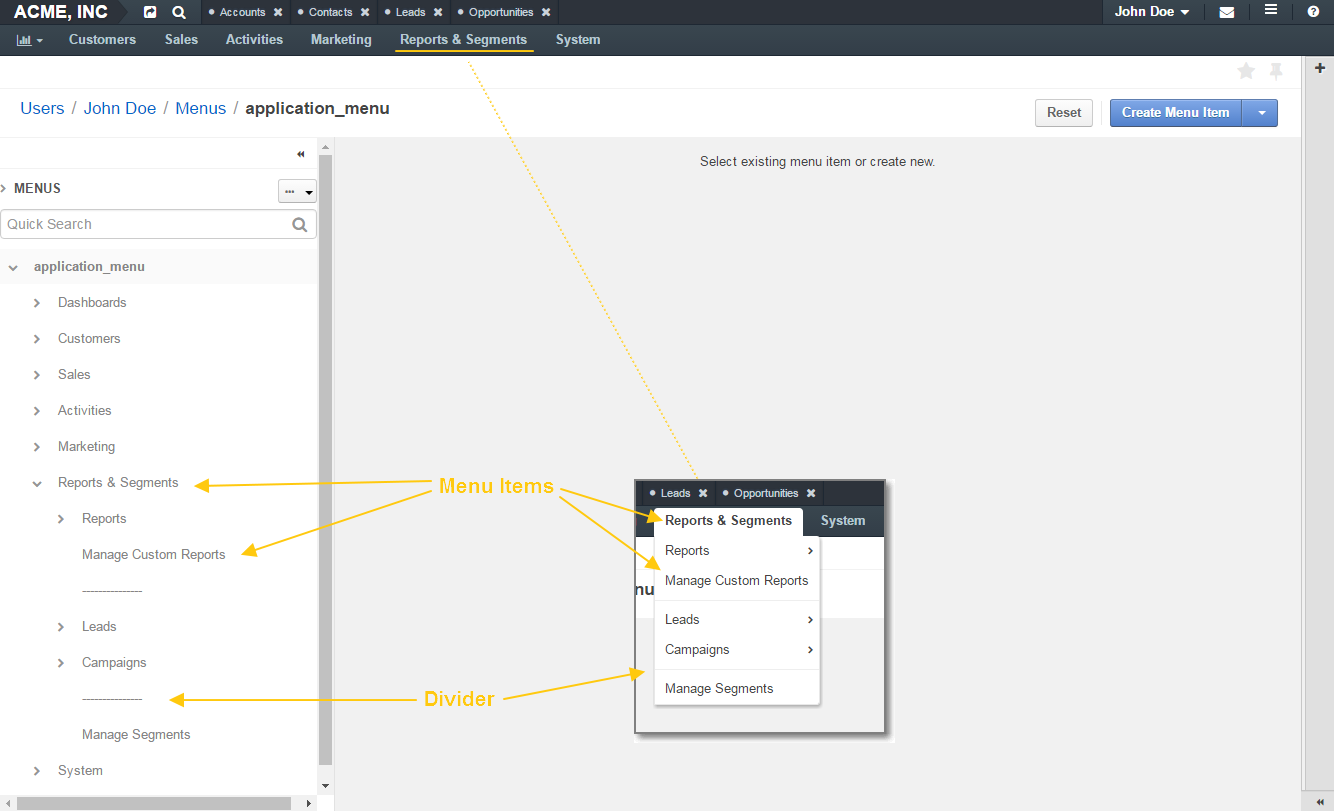Screen dimensions: 1334x811
Task: Close the Opportunities pinned tab in top bar
Action: (545, 12)
